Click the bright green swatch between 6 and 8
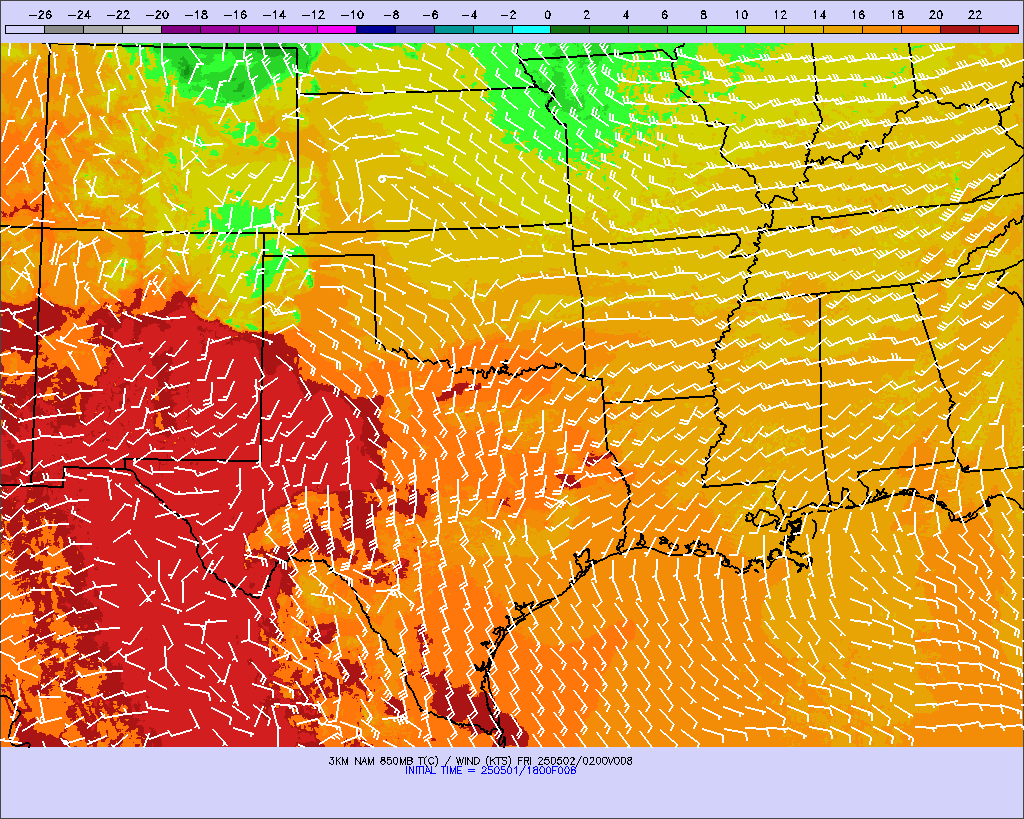The height and width of the screenshot is (819, 1024). point(688,29)
